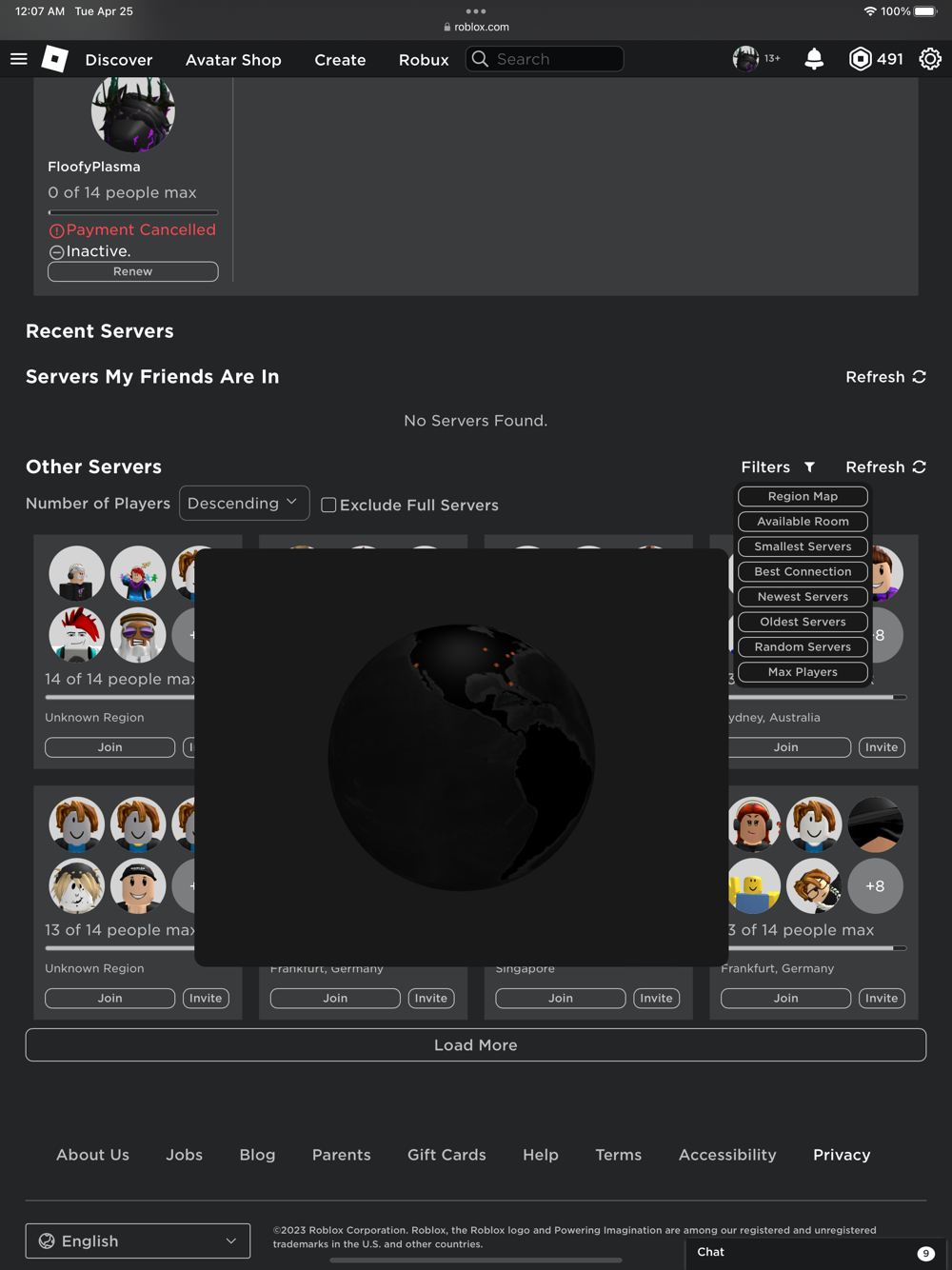Click the profile avatar in the top bar
Viewport: 952px width, 1270px height.
coord(745,59)
